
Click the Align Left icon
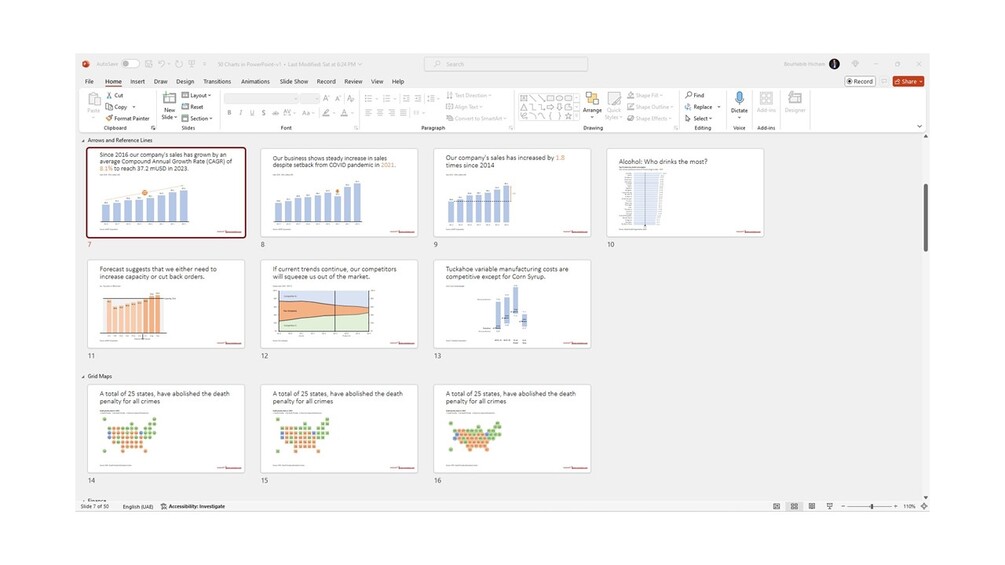click(369, 113)
